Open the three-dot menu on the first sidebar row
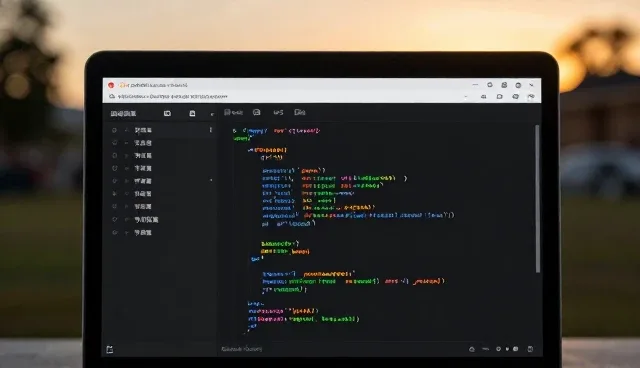This screenshot has width=640, height=368. pyautogui.click(x=211, y=130)
